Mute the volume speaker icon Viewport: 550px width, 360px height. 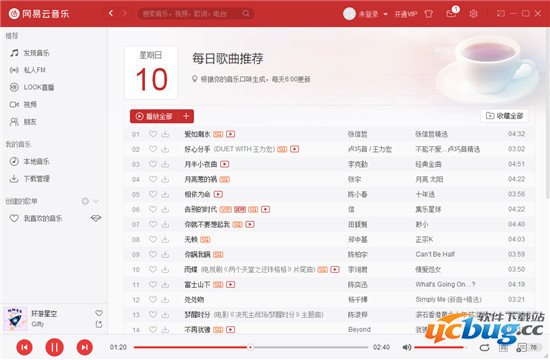[407, 347]
